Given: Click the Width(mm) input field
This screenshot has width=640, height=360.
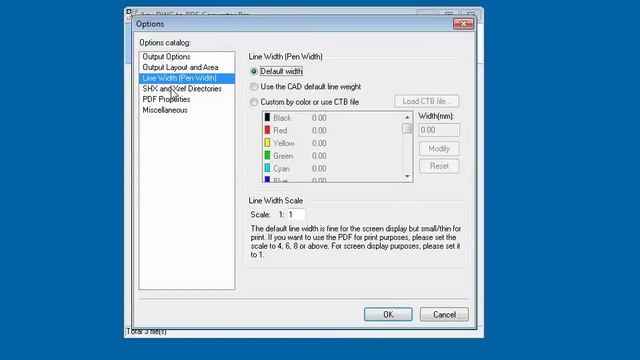Looking at the screenshot, I should (x=439, y=130).
